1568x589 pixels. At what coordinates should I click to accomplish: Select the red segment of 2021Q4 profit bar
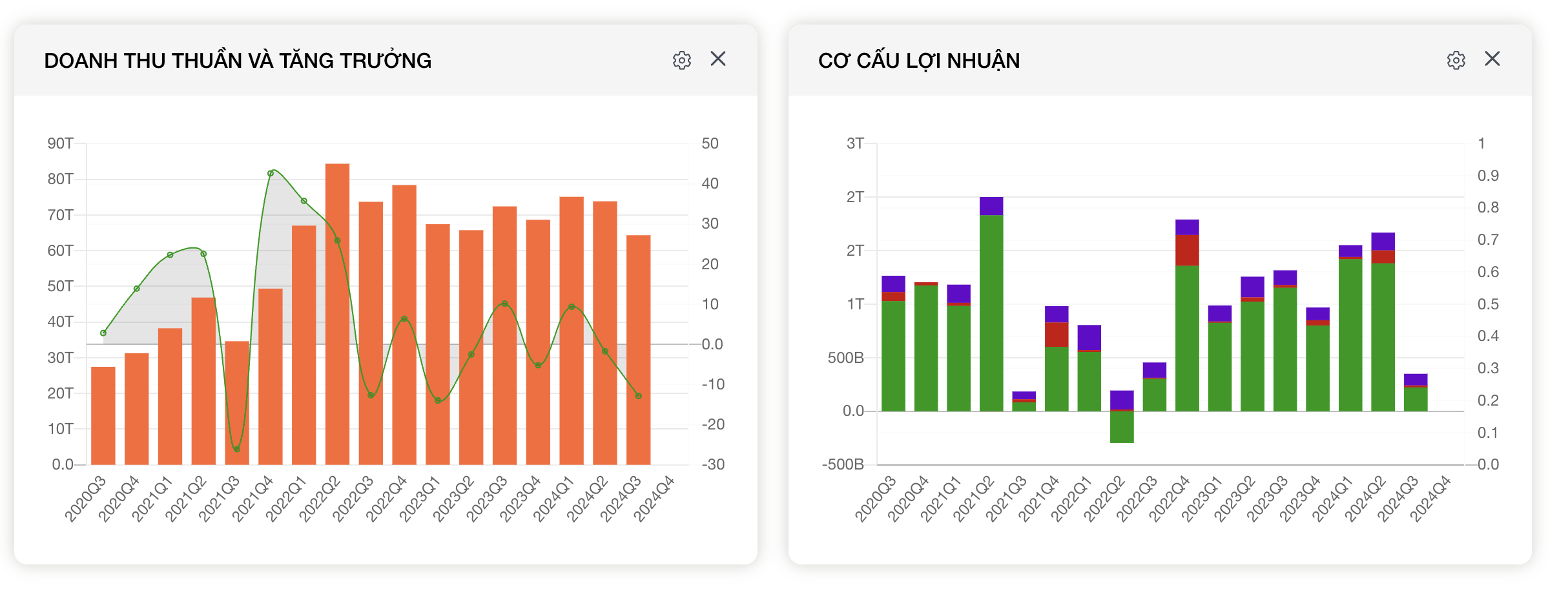1057,335
